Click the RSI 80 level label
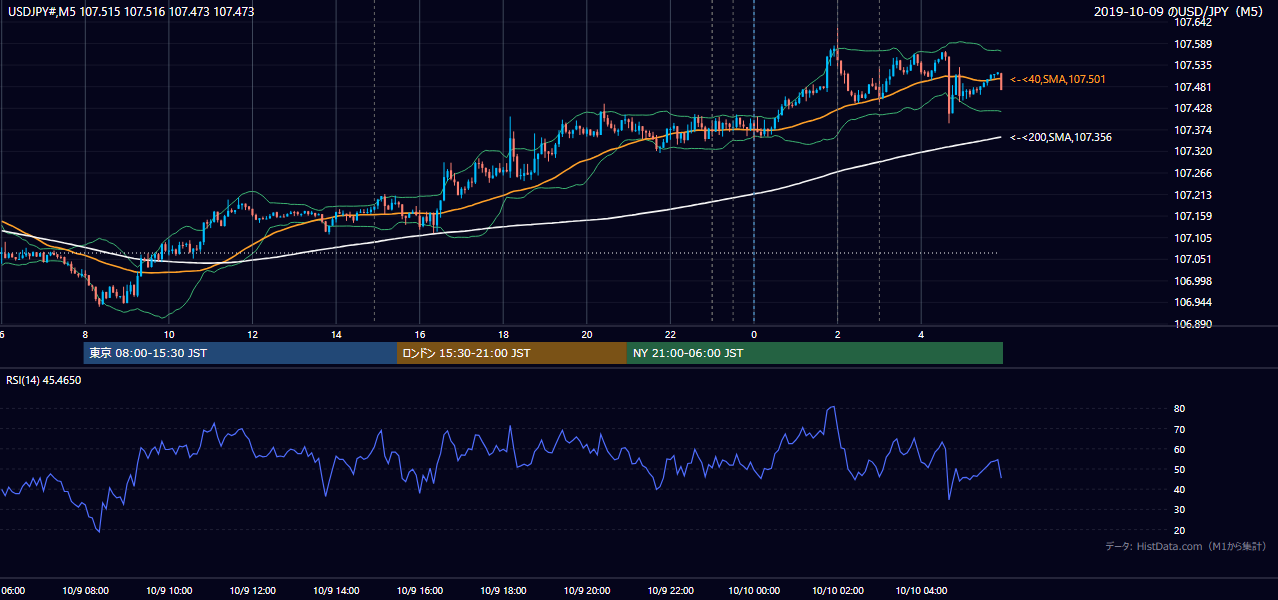This screenshot has width=1278, height=600. [1180, 409]
